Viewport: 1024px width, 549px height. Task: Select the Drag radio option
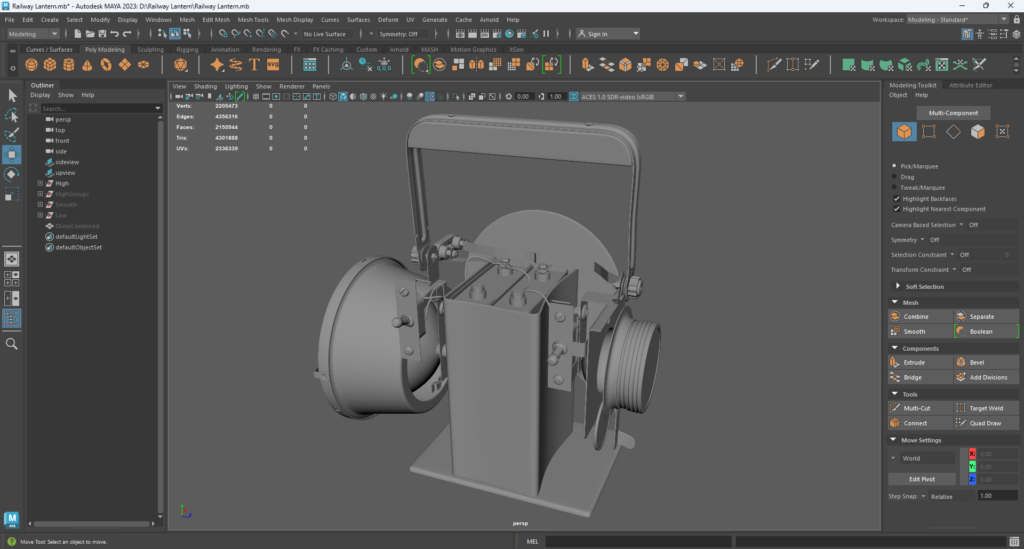[895, 176]
